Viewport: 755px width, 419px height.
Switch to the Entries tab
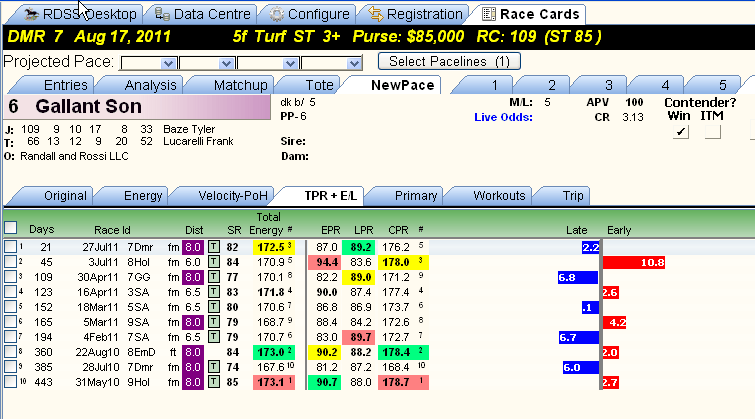(53, 85)
